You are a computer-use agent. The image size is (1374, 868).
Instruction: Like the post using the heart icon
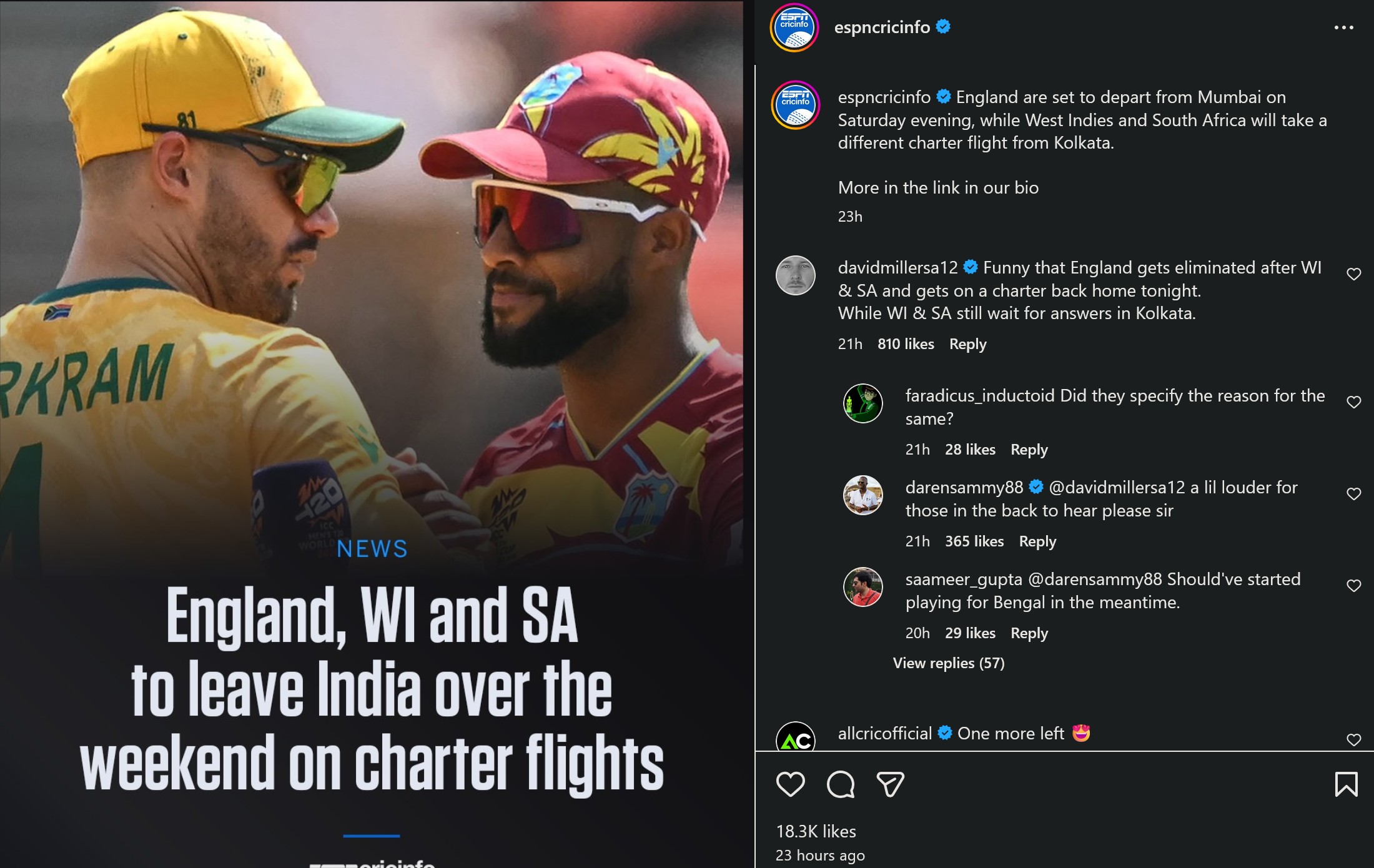[791, 786]
